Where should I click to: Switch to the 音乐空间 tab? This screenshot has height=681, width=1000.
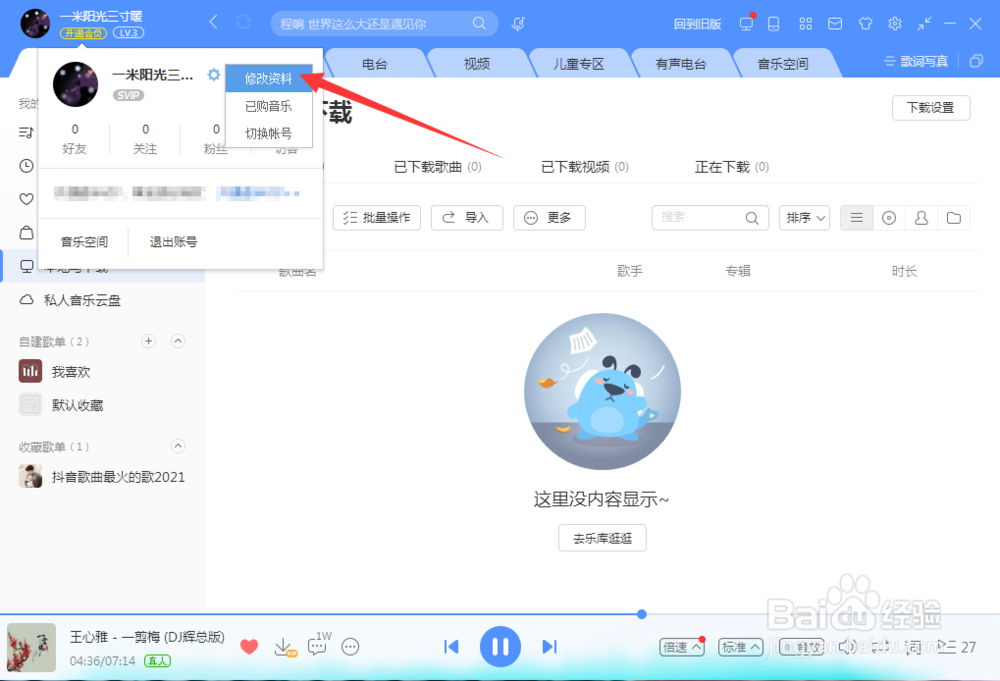pyautogui.click(x=783, y=64)
